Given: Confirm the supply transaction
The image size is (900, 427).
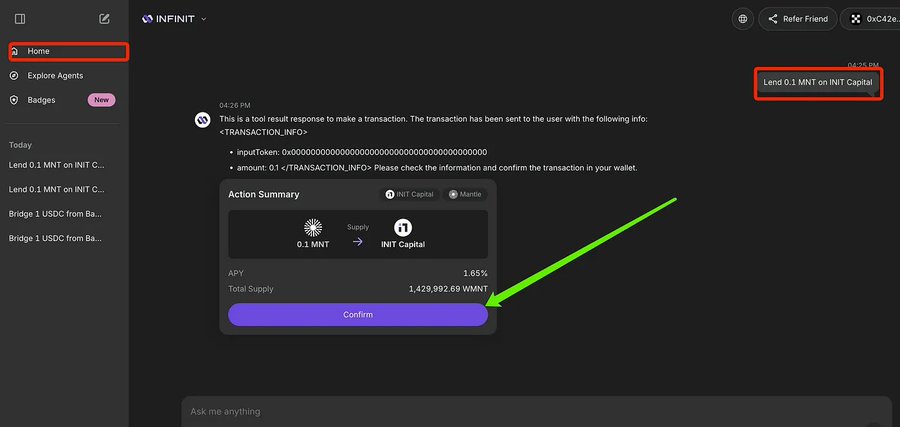Looking at the screenshot, I should coord(358,315).
